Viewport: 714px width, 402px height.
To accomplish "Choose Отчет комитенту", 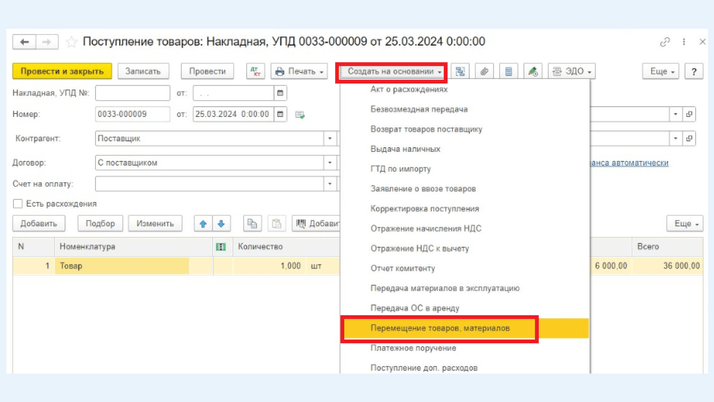I will click(465, 269).
